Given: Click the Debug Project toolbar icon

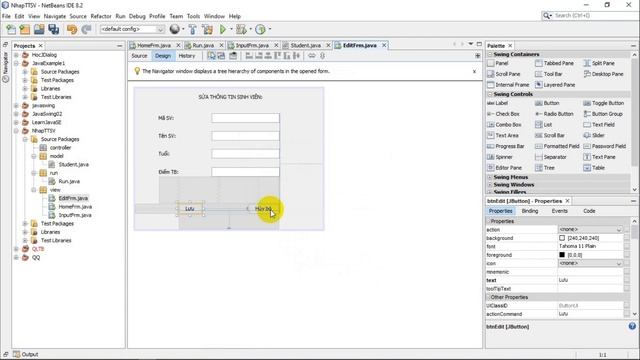Looking at the screenshot, I should (241, 29).
